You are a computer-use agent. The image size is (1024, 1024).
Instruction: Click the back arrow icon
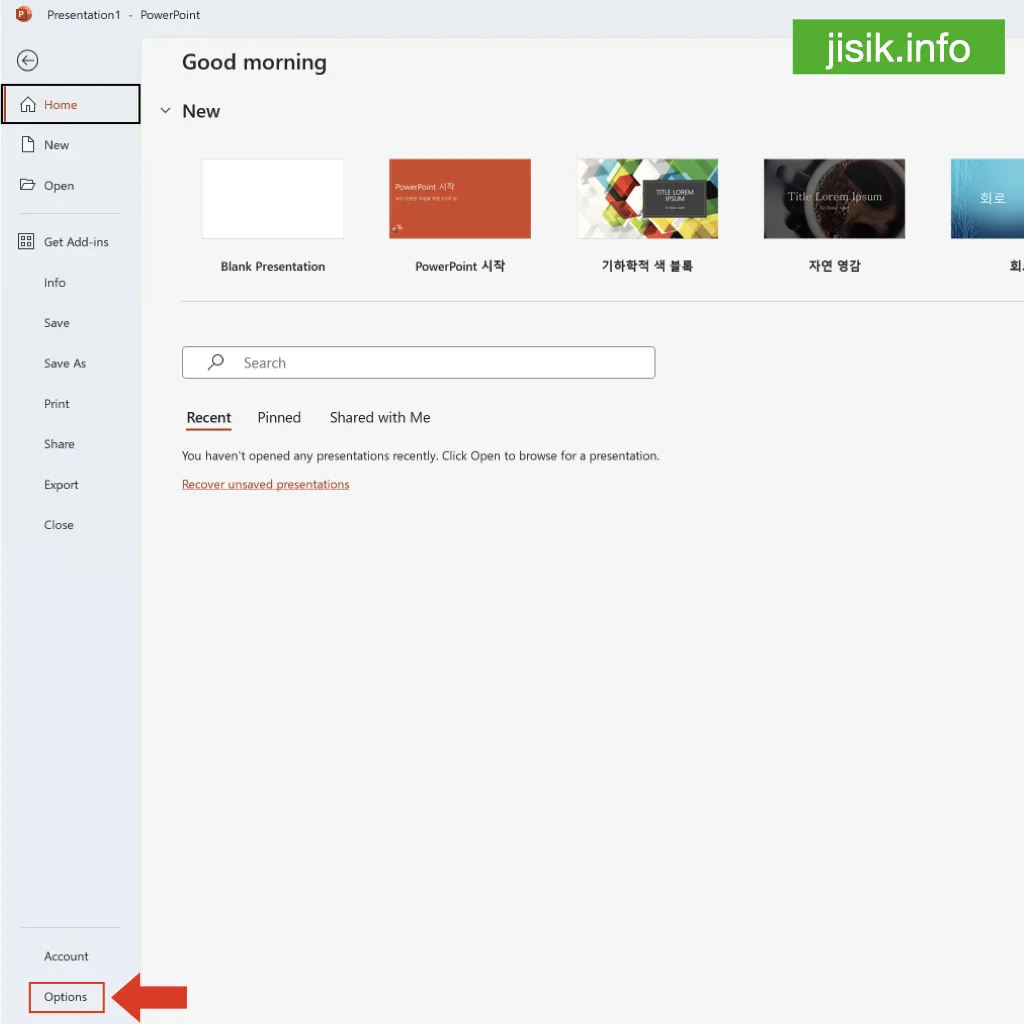tap(27, 61)
